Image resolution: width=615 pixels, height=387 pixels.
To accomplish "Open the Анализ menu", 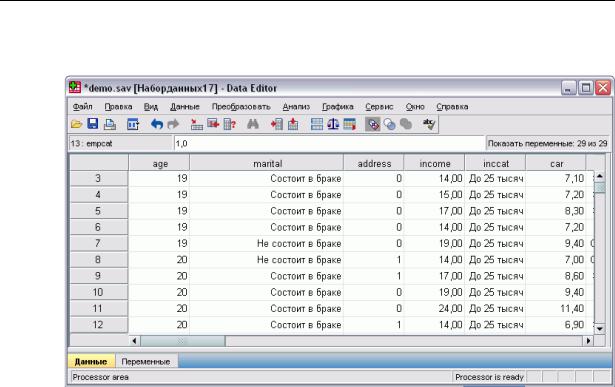I will coord(296,107).
